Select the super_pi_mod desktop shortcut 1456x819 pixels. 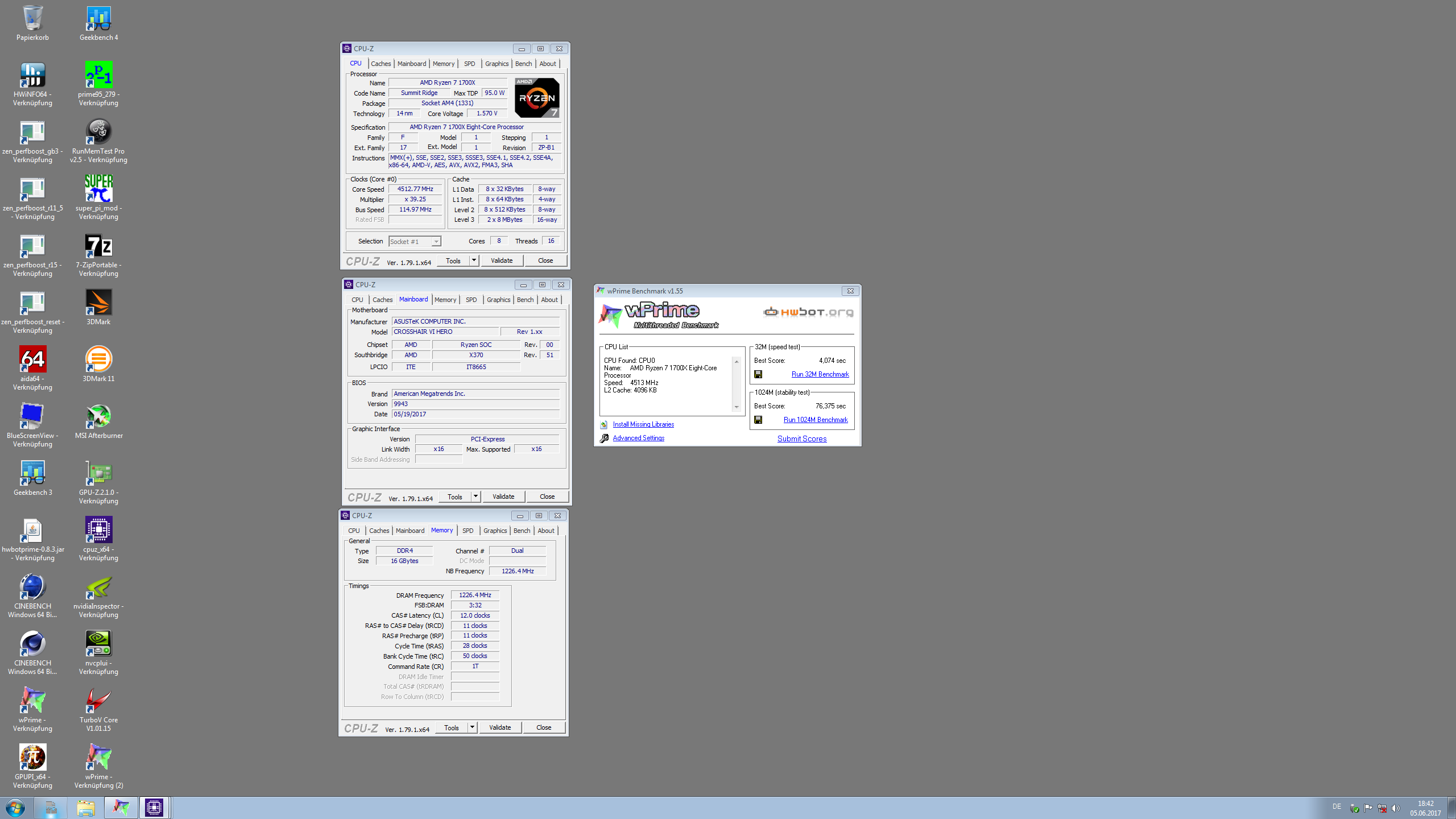click(x=98, y=198)
